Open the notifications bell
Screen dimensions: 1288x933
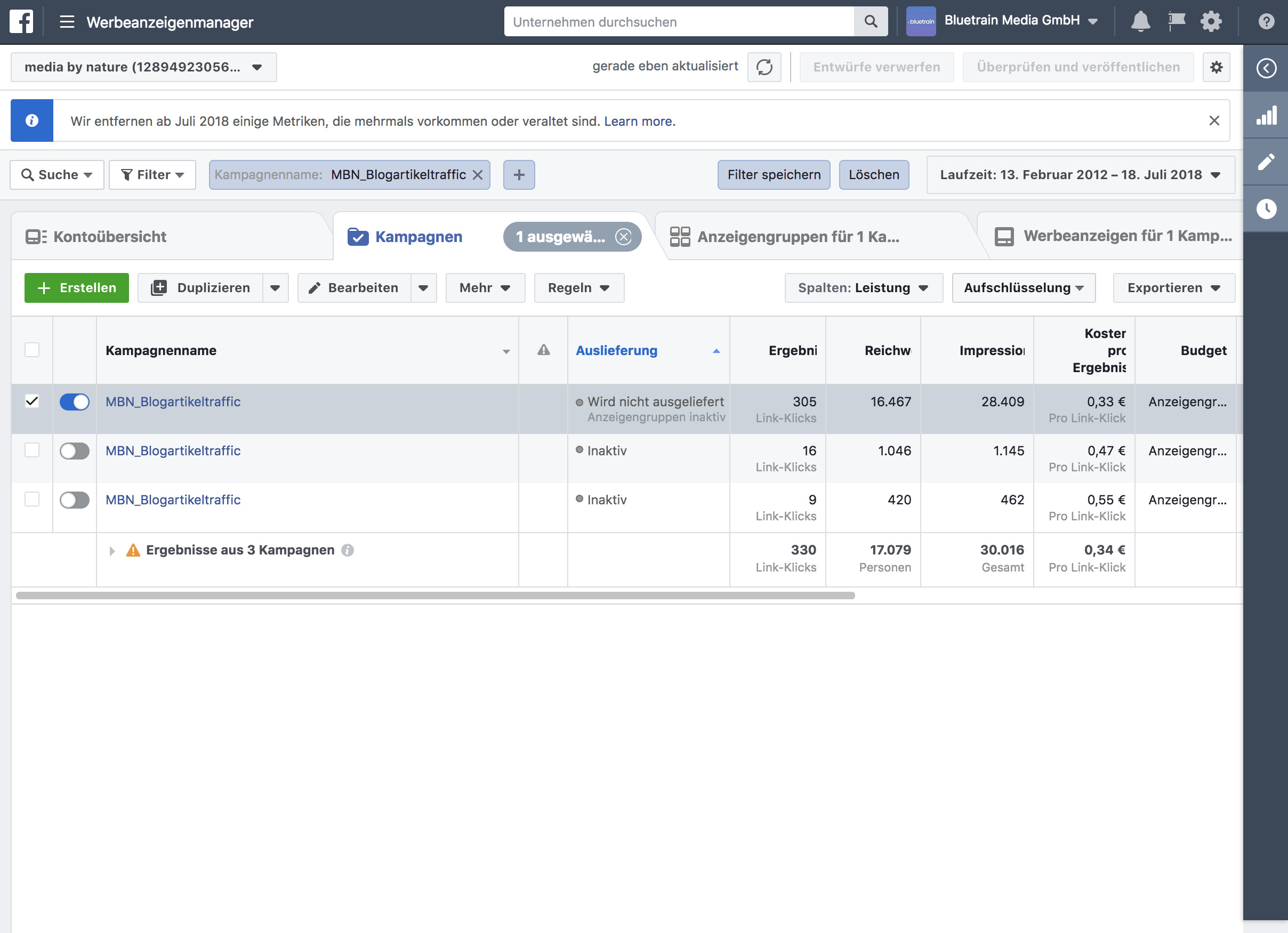point(1140,21)
